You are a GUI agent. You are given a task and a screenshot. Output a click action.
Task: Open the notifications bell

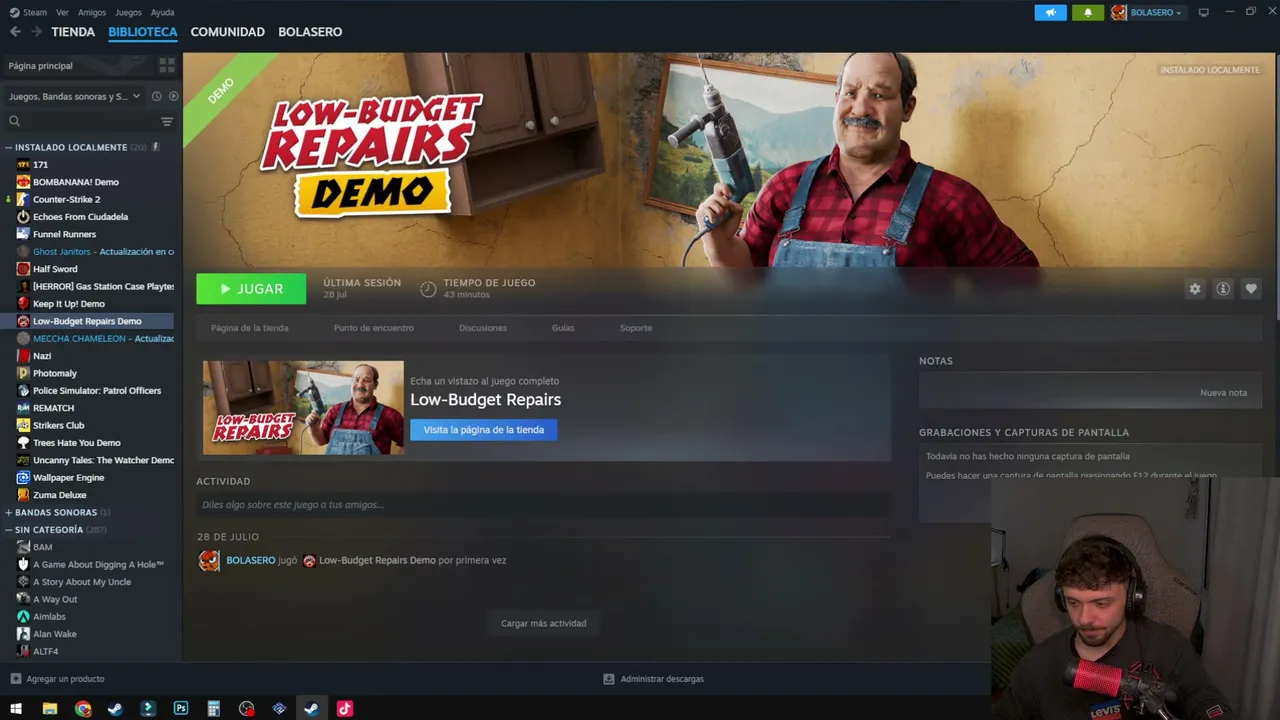pyautogui.click(x=1088, y=12)
